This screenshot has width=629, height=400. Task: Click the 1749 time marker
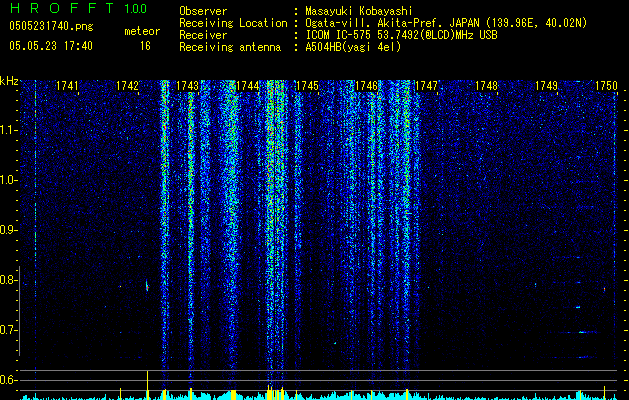(546, 85)
